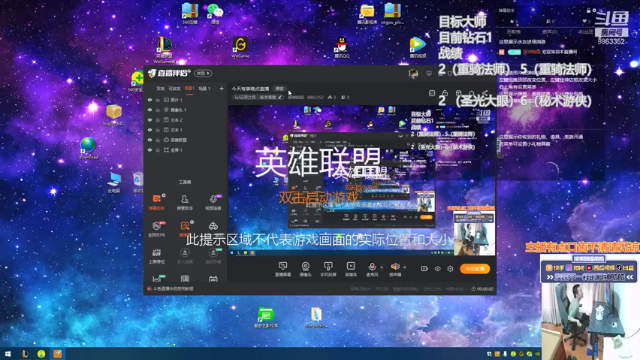This screenshot has height=360, width=640.
Task: Lock the 摄像头 1 layer
Action: [158, 110]
